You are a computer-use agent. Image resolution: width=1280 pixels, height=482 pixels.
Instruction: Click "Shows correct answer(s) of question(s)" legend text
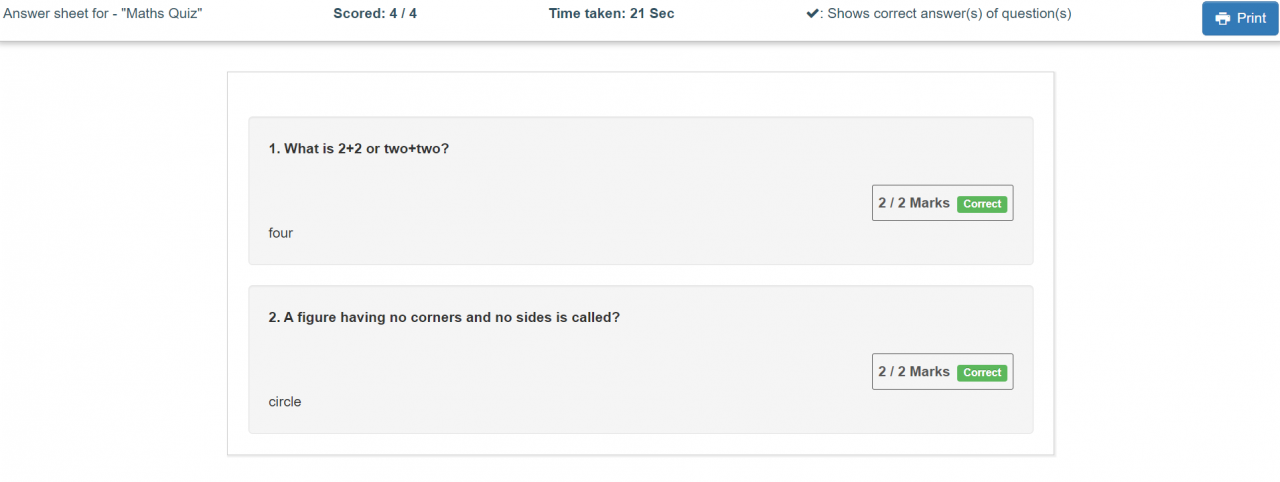click(x=949, y=14)
